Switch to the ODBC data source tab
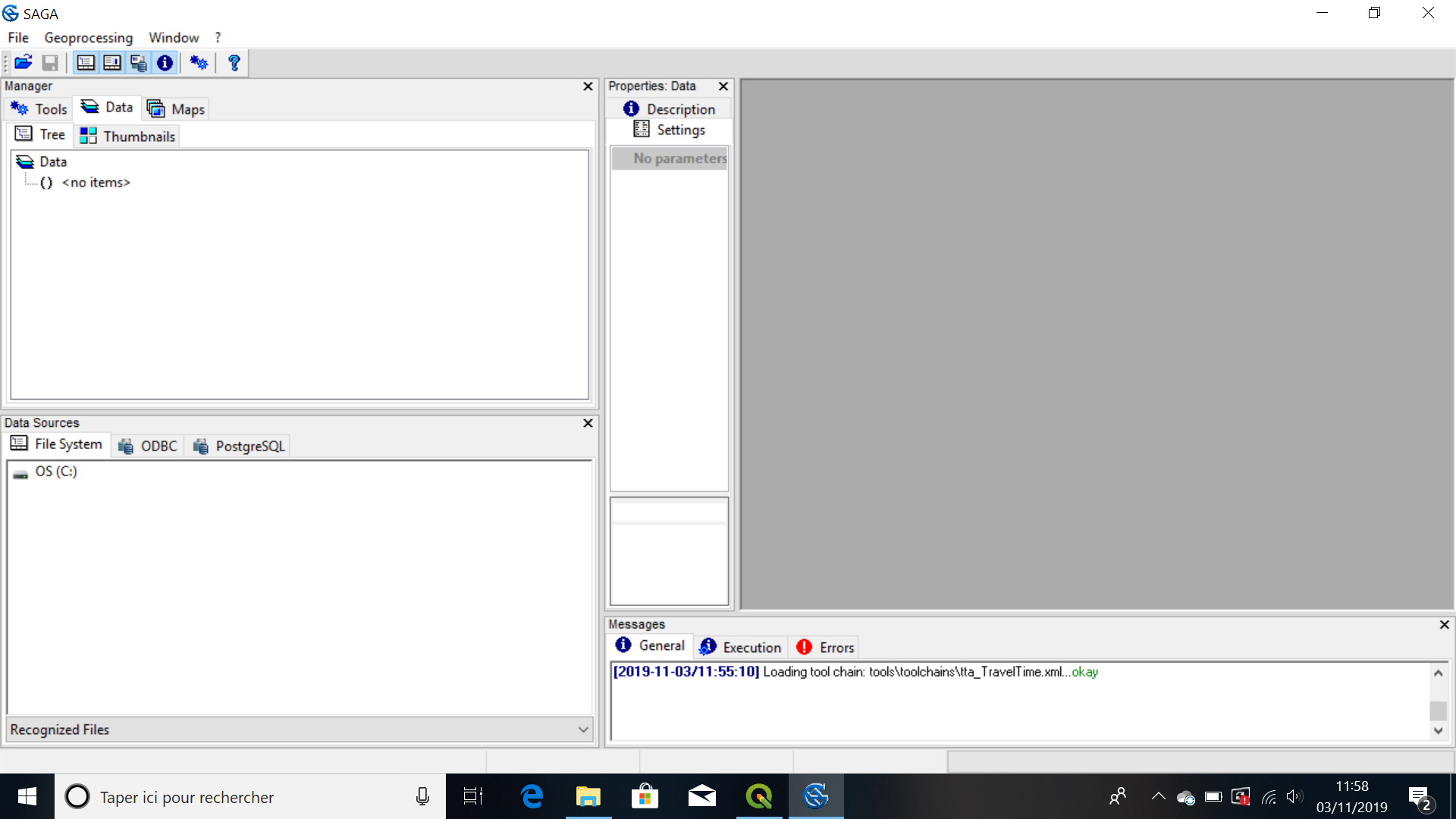Viewport: 1456px width, 819px height. tap(148, 447)
